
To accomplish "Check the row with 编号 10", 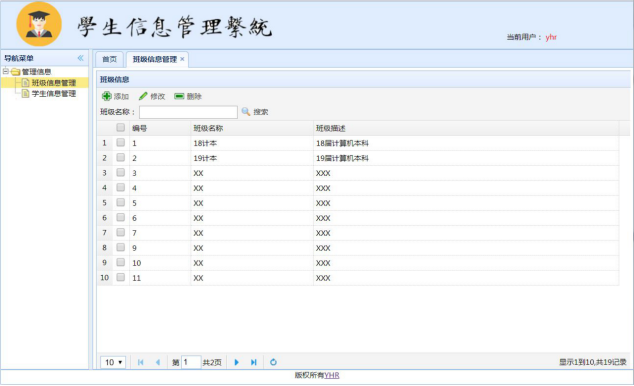I will tap(120, 262).
